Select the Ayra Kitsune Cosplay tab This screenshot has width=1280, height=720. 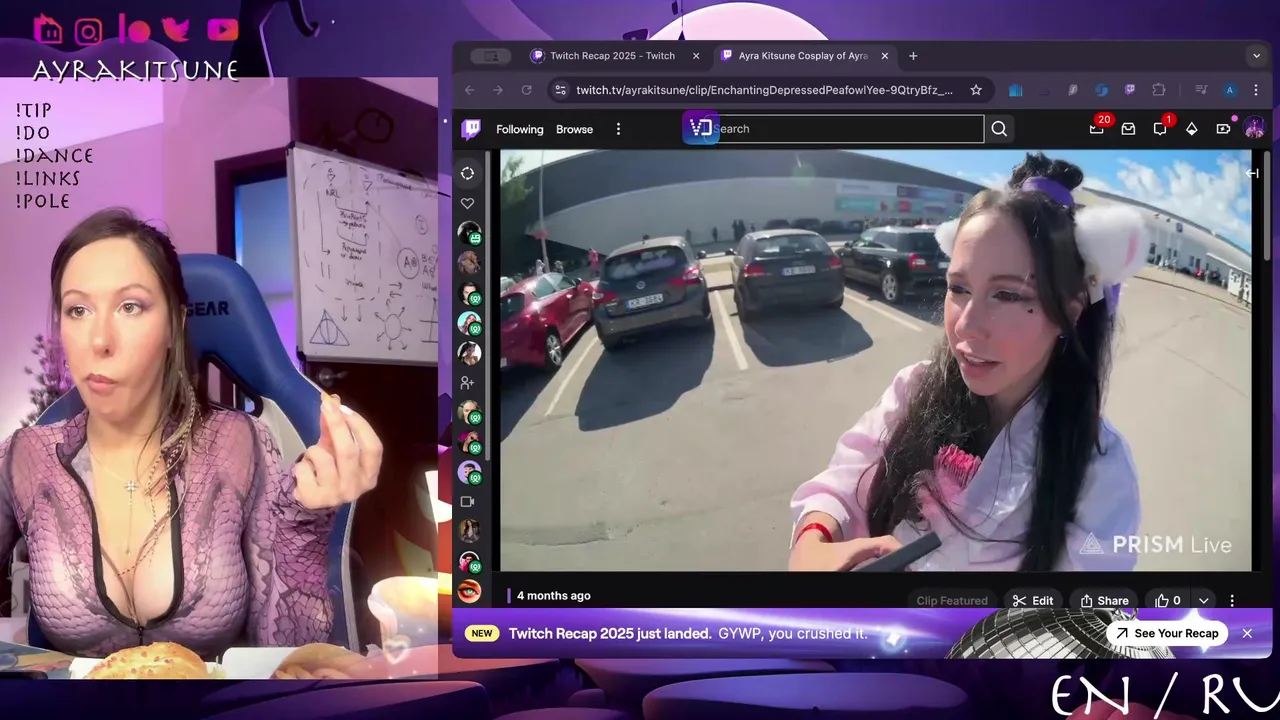coord(803,56)
